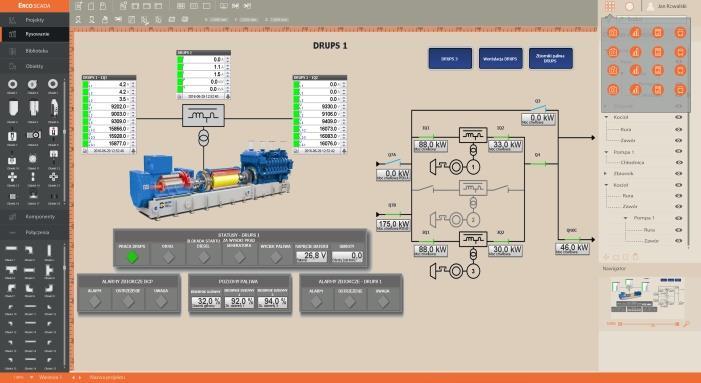Collapse the first Kocioł tree node
Viewport: 701px width, 383px height.
607,117
